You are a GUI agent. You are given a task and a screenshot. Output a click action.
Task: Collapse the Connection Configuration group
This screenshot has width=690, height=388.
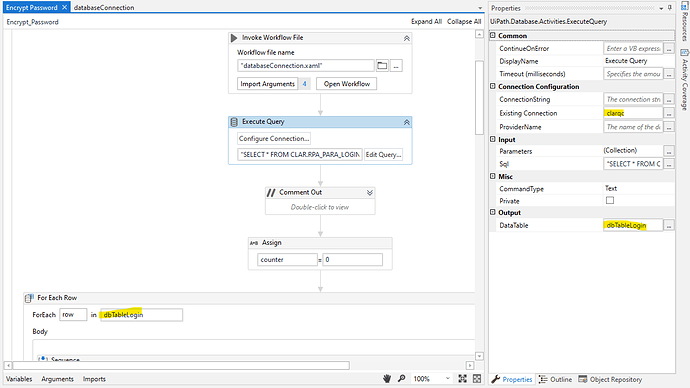coord(493,86)
